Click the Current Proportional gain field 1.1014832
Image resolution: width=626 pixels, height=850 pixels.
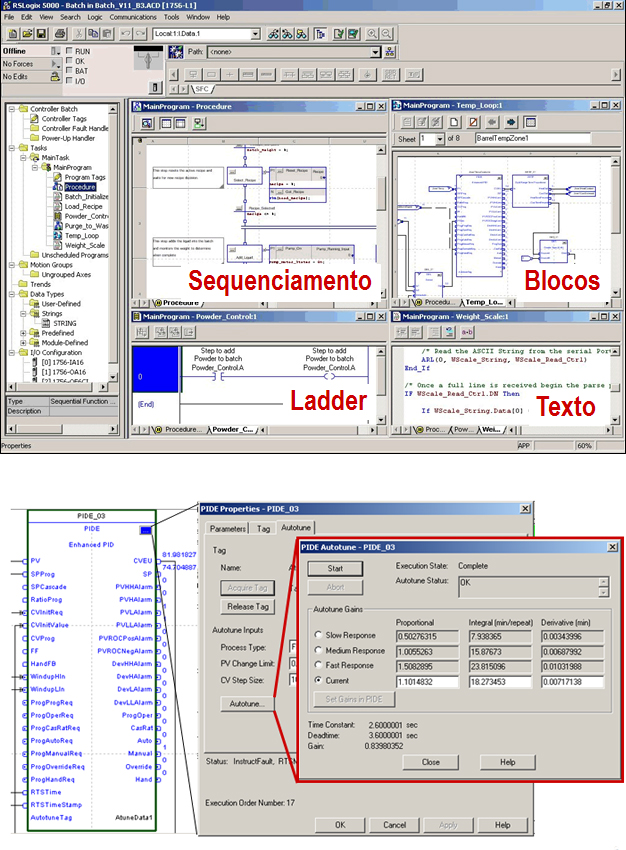pyautogui.click(x=427, y=682)
